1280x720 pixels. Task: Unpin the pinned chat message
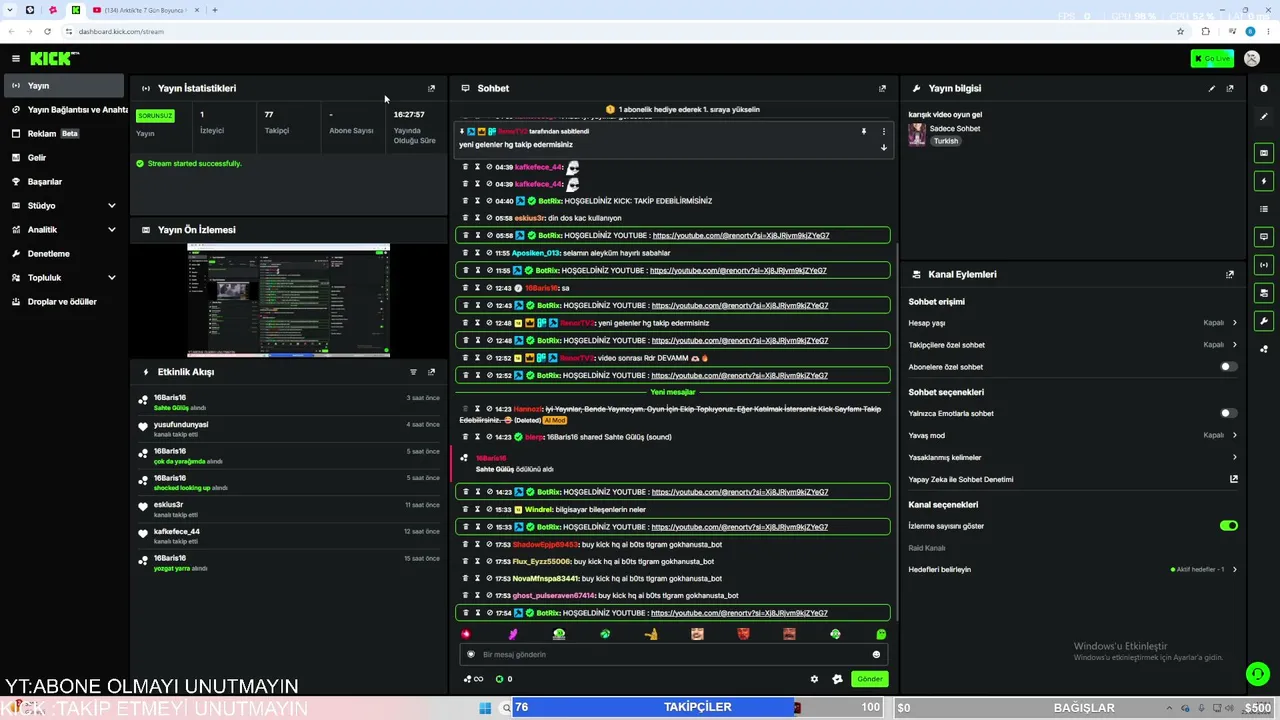[x=864, y=131]
